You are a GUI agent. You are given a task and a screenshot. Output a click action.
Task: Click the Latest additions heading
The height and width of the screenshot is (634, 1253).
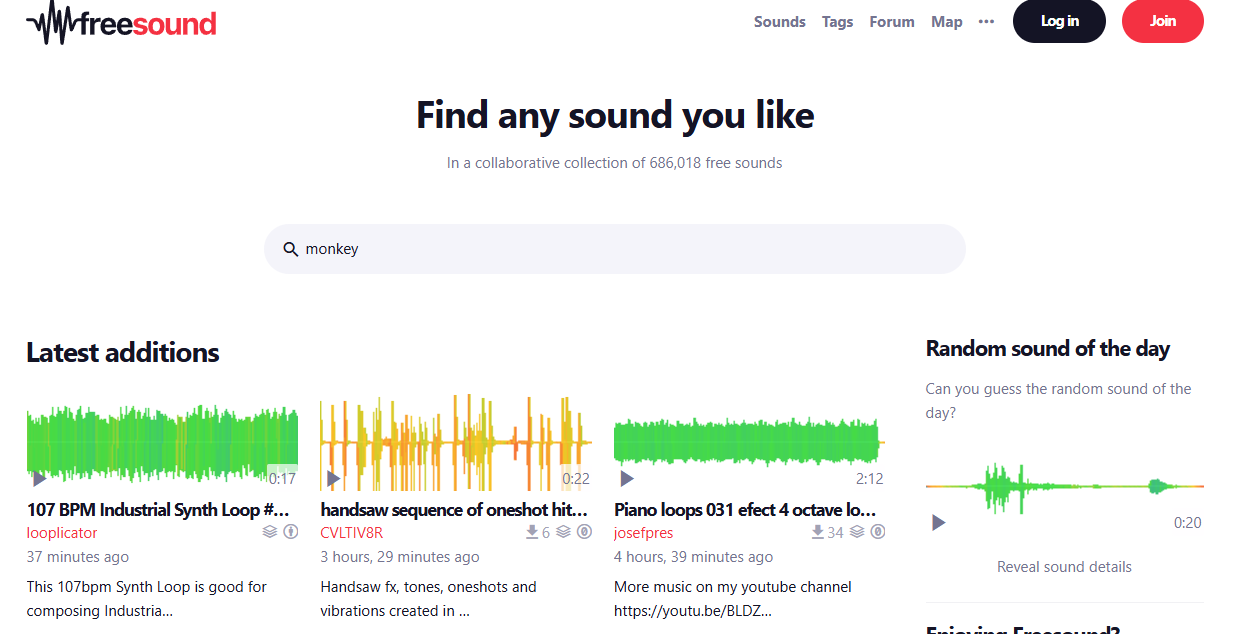(123, 353)
